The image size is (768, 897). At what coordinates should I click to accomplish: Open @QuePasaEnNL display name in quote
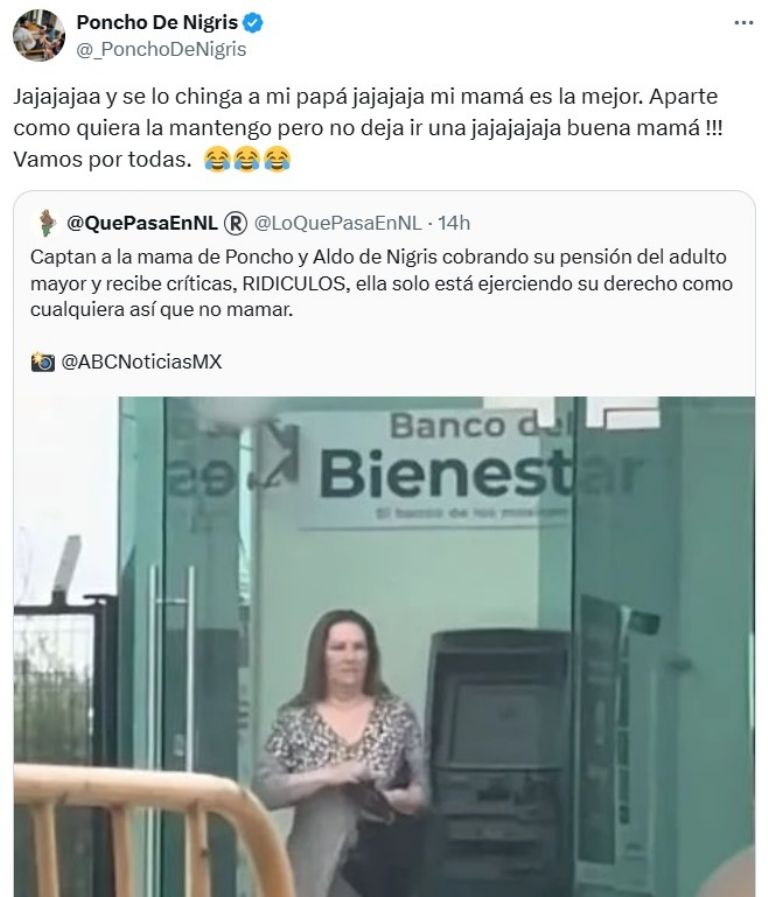[142, 223]
